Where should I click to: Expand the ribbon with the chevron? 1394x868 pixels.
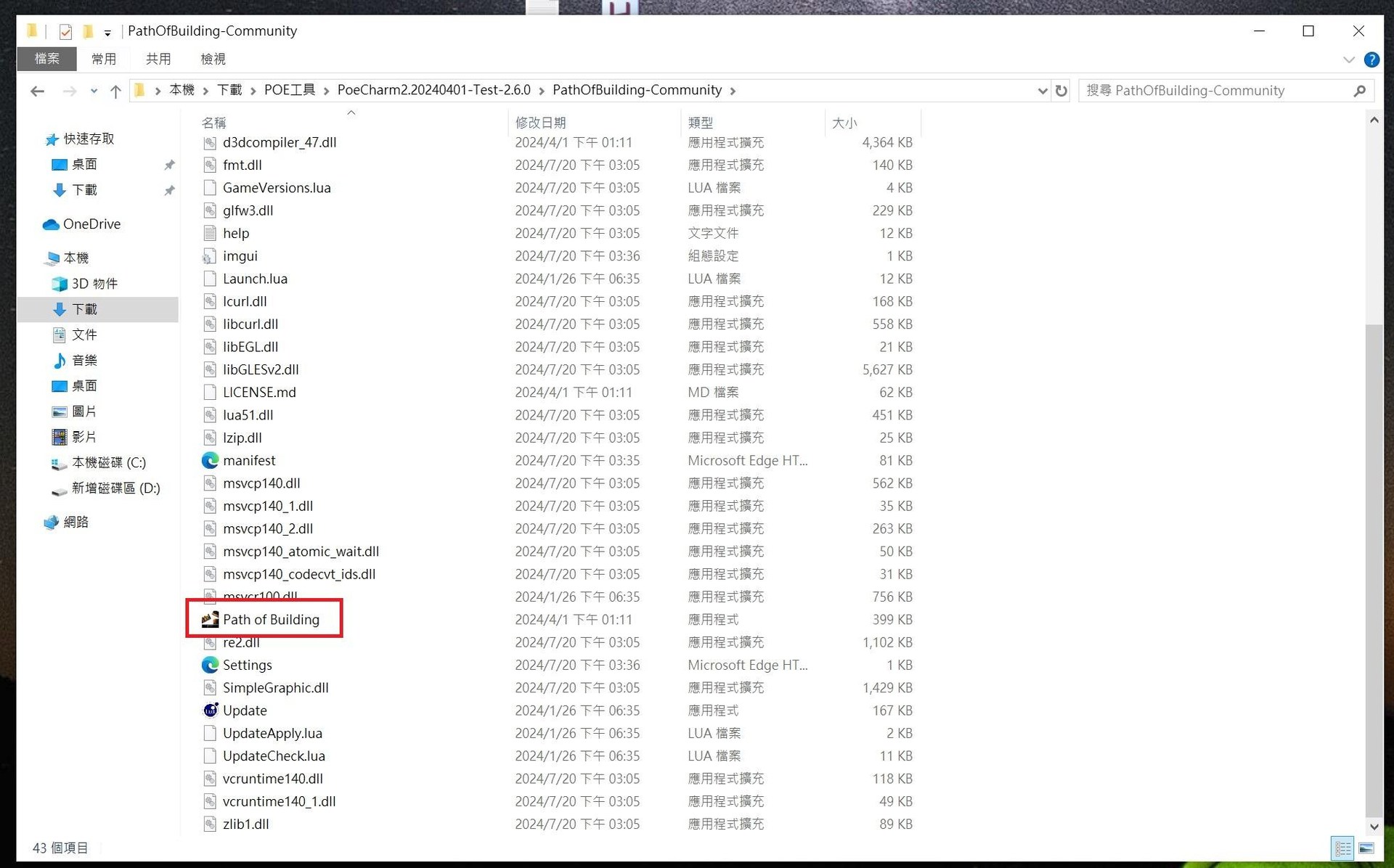pos(1348,60)
